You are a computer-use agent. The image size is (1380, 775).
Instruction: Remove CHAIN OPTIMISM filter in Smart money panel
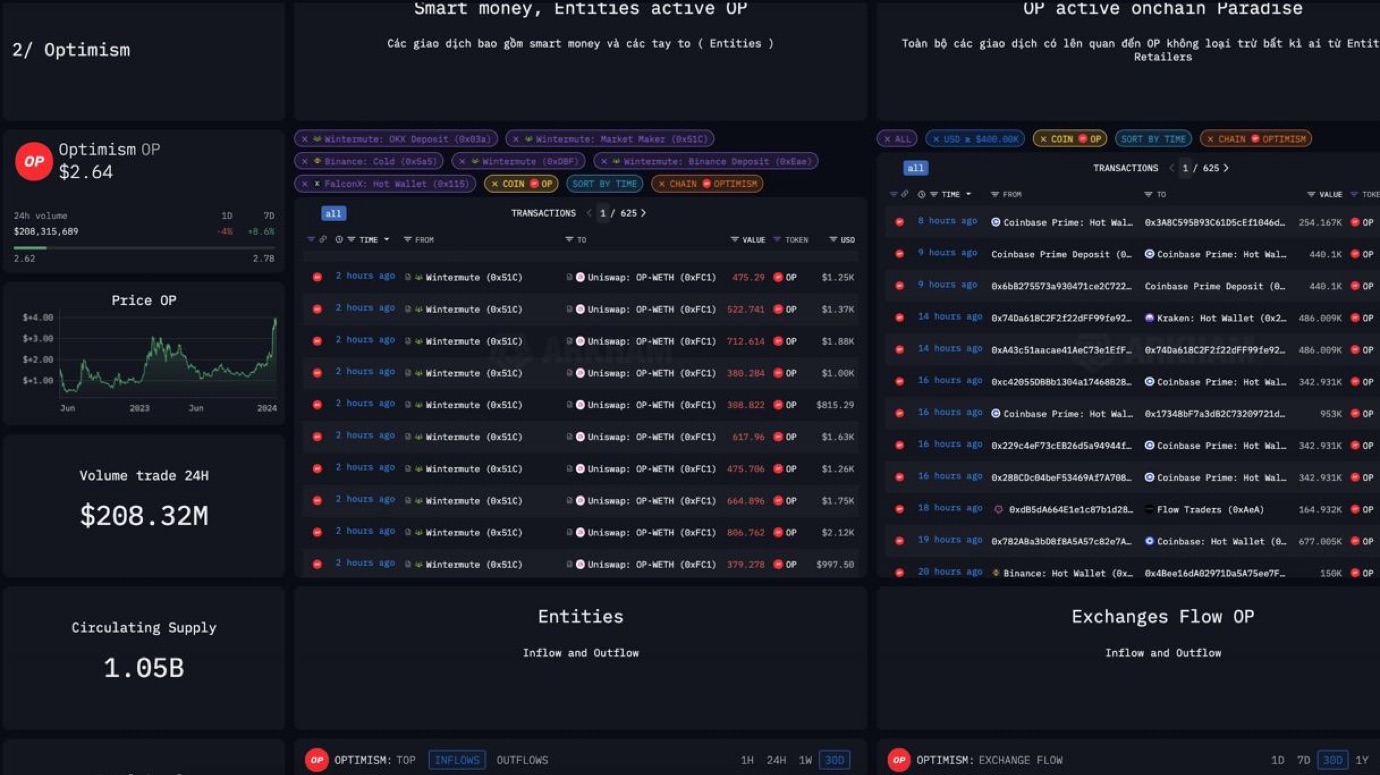(661, 184)
